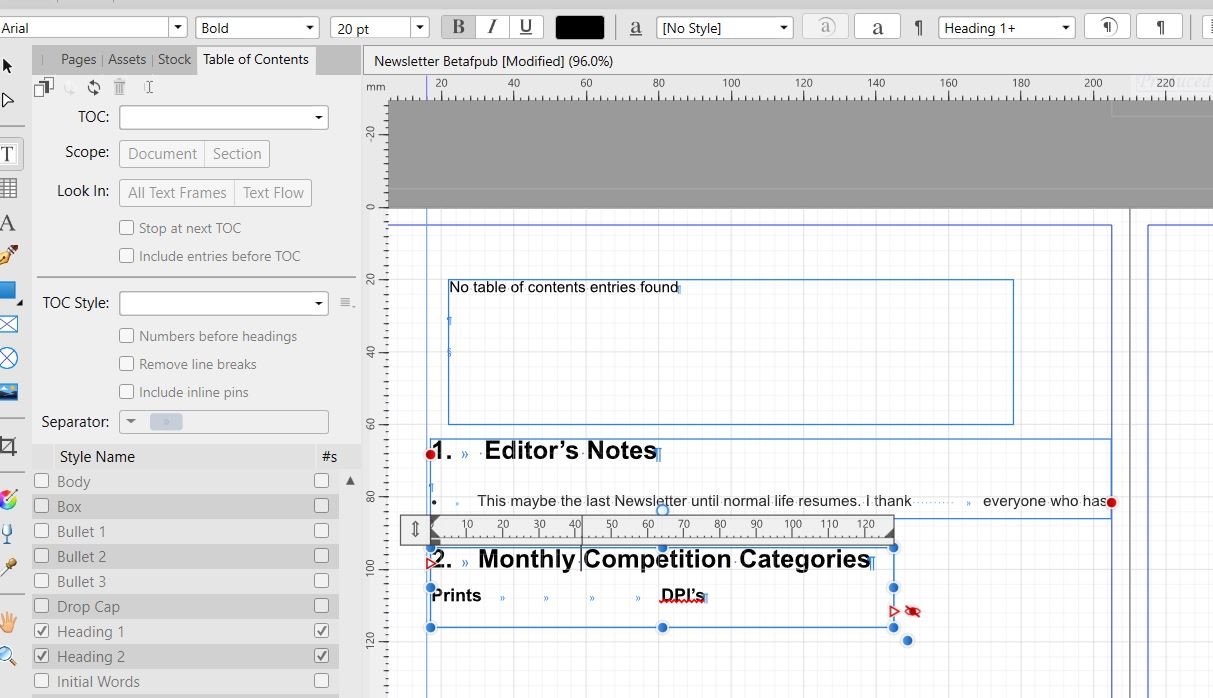This screenshot has height=698, width=1213.
Task: Open the TOC Style dropdown
Action: click(318, 302)
